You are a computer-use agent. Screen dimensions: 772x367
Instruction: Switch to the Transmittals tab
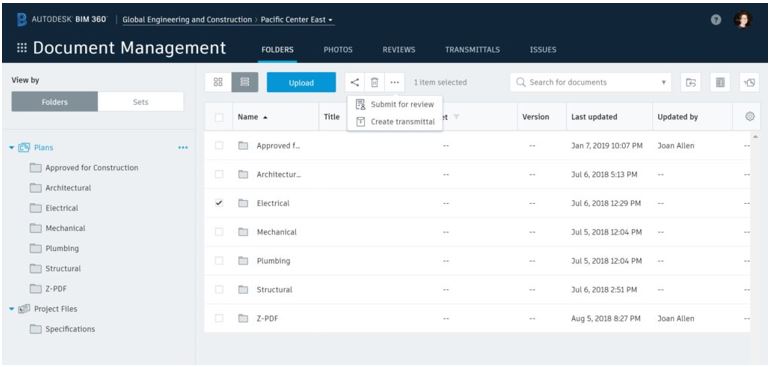(472, 49)
